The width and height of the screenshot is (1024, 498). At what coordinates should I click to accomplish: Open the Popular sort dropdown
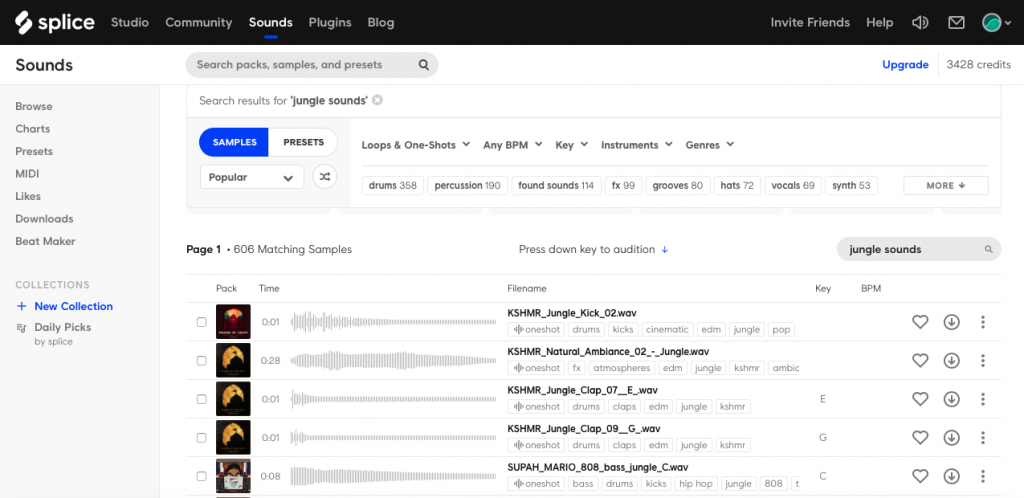coord(252,177)
